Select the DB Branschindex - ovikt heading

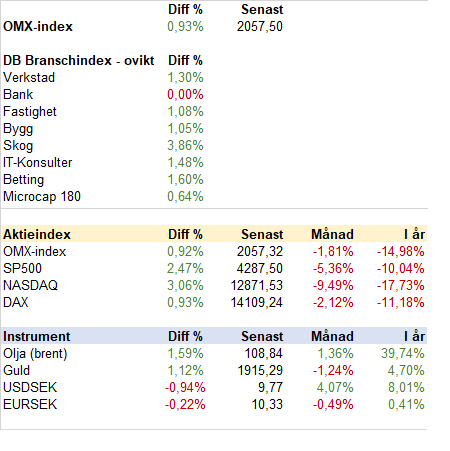[x=79, y=61]
